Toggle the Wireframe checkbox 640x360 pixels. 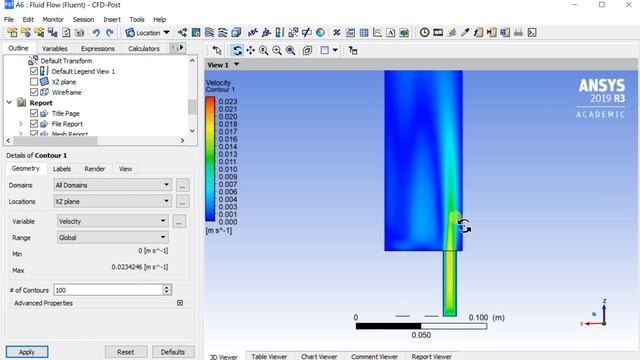[x=34, y=92]
